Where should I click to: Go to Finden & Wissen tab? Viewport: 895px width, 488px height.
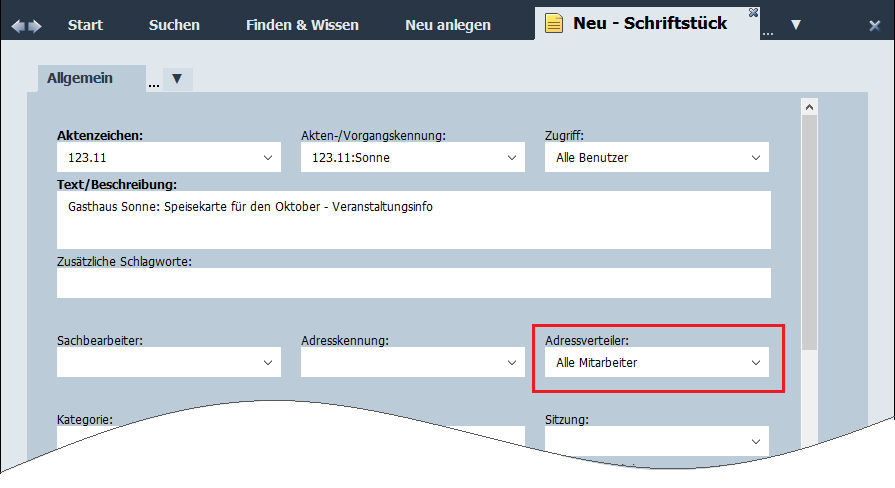pos(302,25)
